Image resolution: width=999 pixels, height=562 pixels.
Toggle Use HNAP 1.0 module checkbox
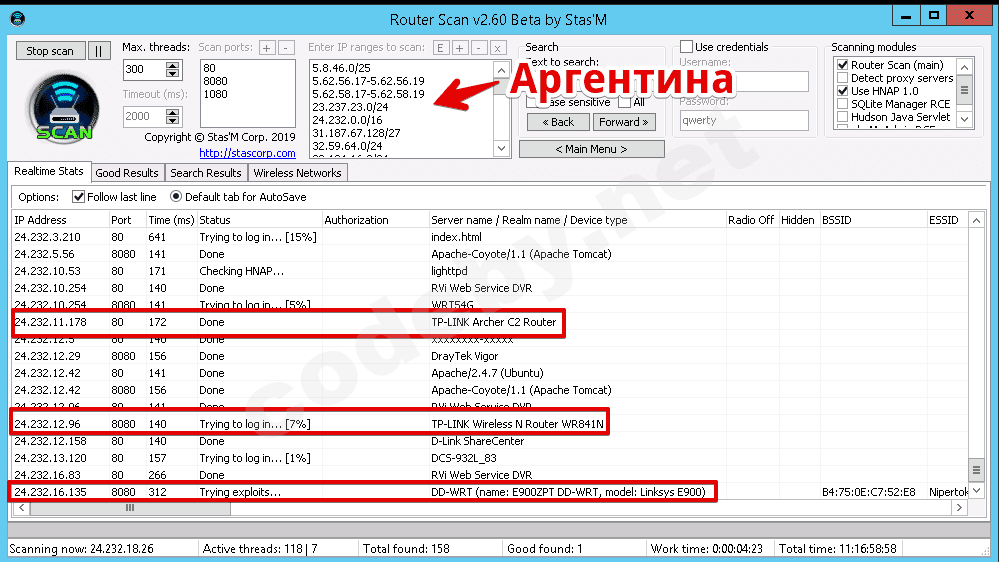tap(842, 91)
